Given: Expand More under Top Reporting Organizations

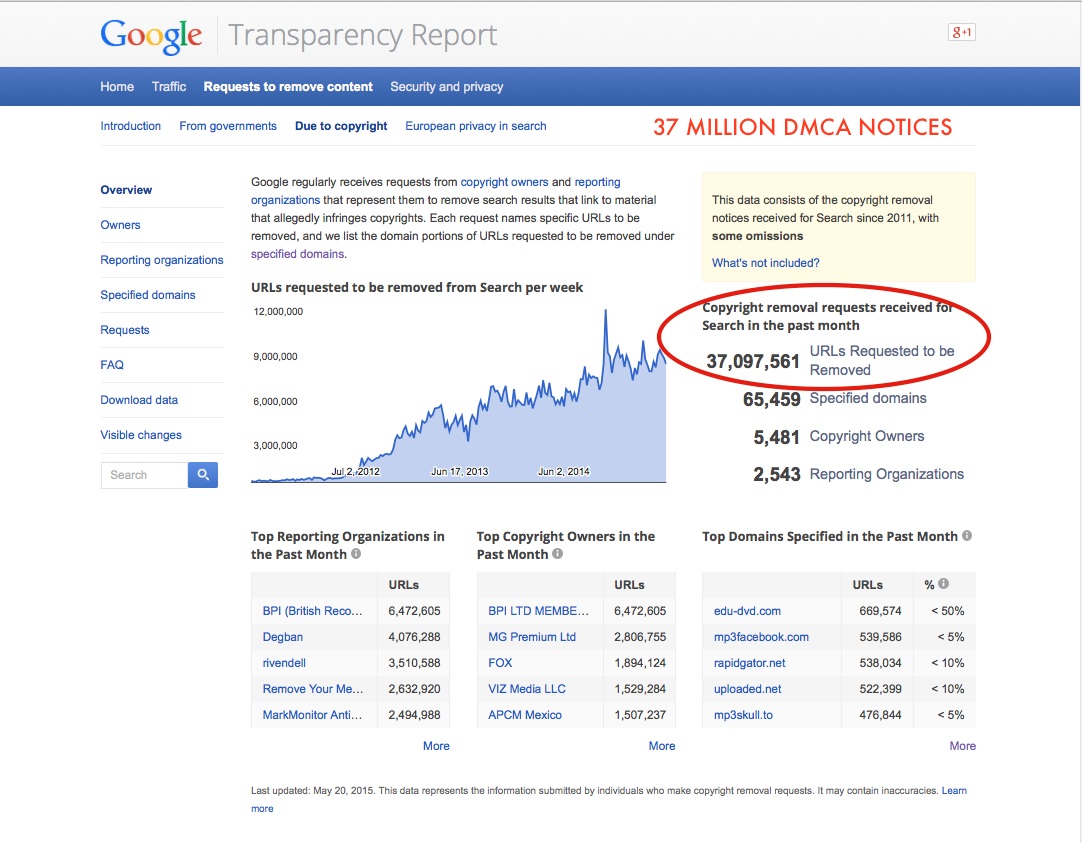Looking at the screenshot, I should tap(436, 746).
